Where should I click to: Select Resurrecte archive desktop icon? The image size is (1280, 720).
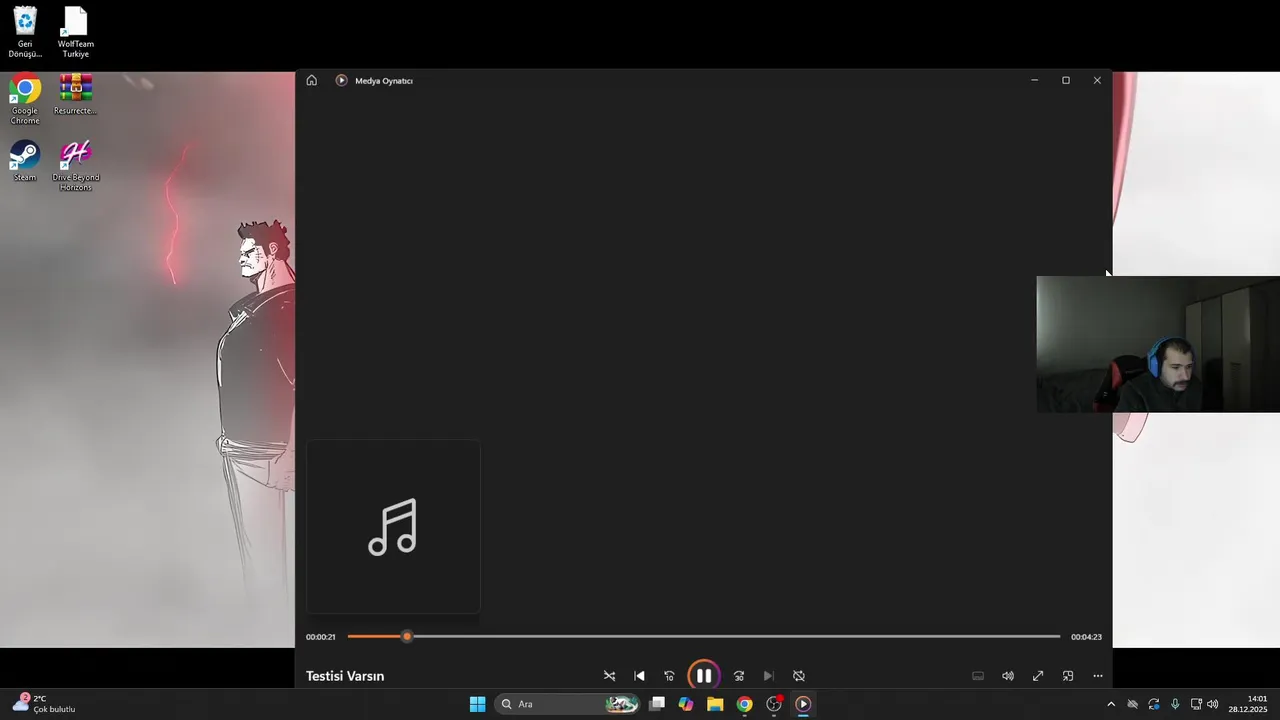[75, 95]
